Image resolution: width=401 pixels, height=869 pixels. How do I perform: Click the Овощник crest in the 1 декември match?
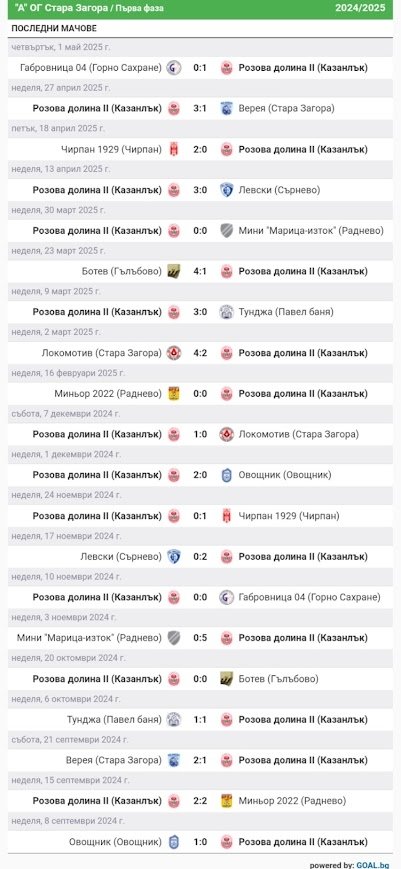tap(226, 475)
